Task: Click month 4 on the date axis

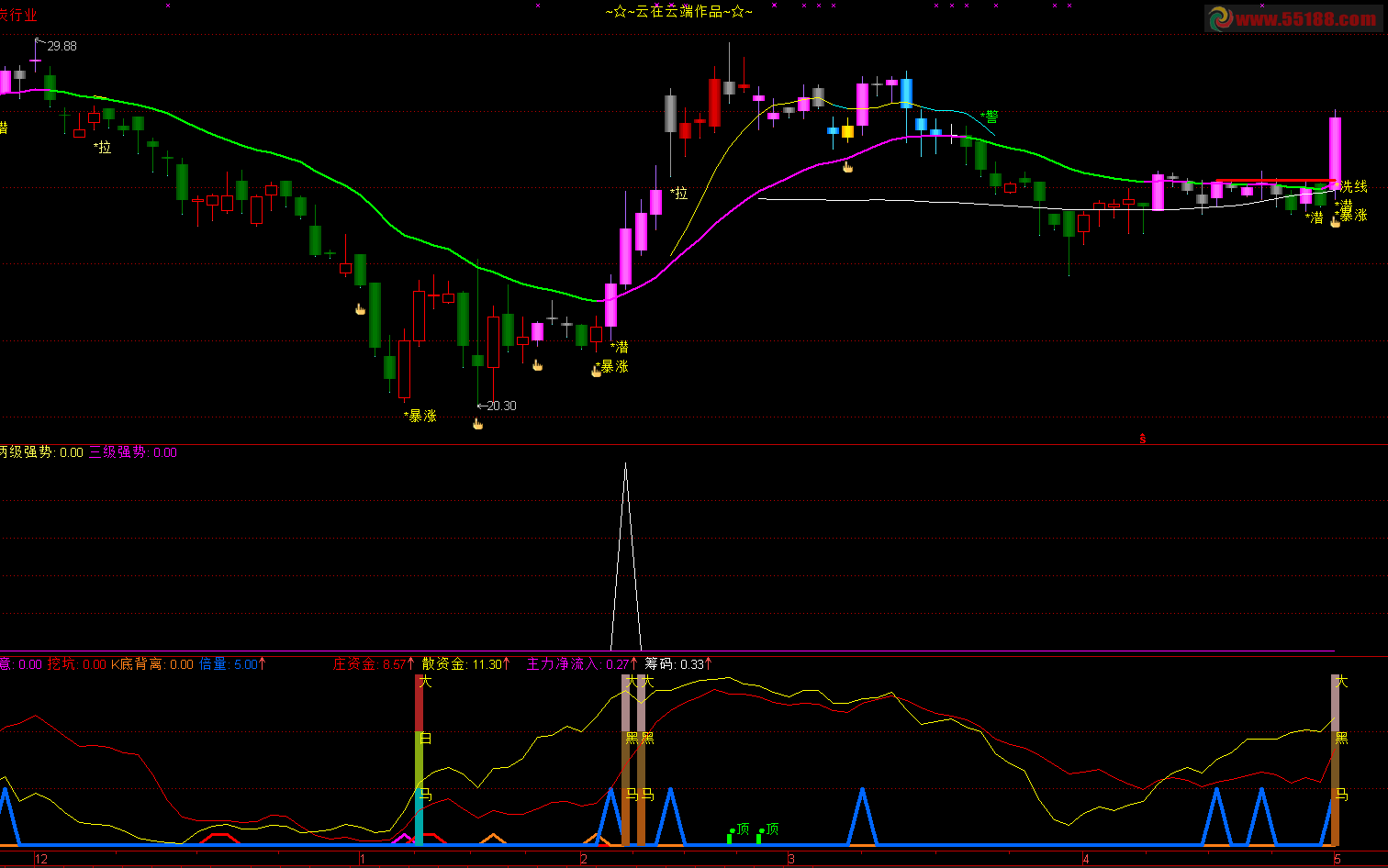Action: click(x=1086, y=860)
